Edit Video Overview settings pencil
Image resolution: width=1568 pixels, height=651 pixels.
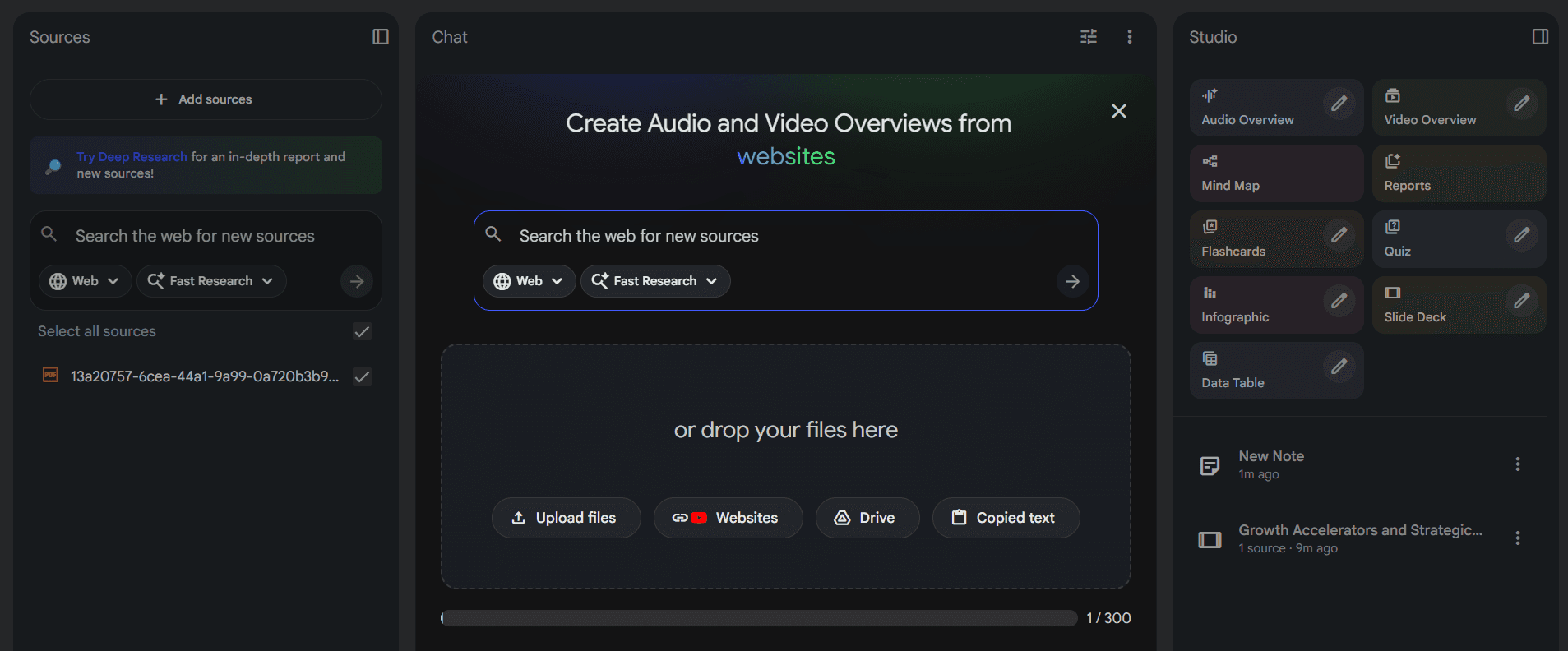click(1522, 103)
